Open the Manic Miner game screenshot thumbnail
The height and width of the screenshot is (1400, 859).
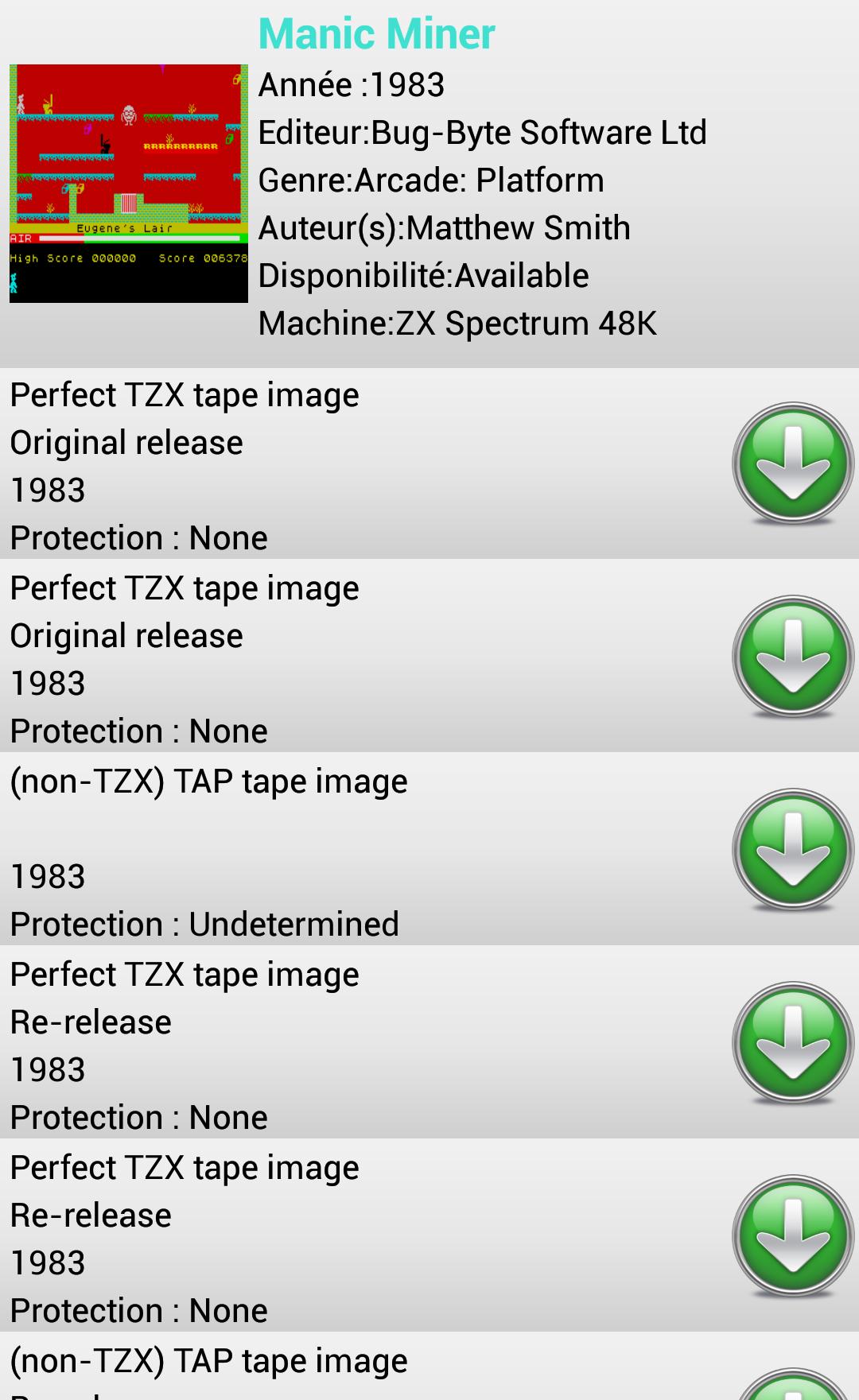pos(129,183)
